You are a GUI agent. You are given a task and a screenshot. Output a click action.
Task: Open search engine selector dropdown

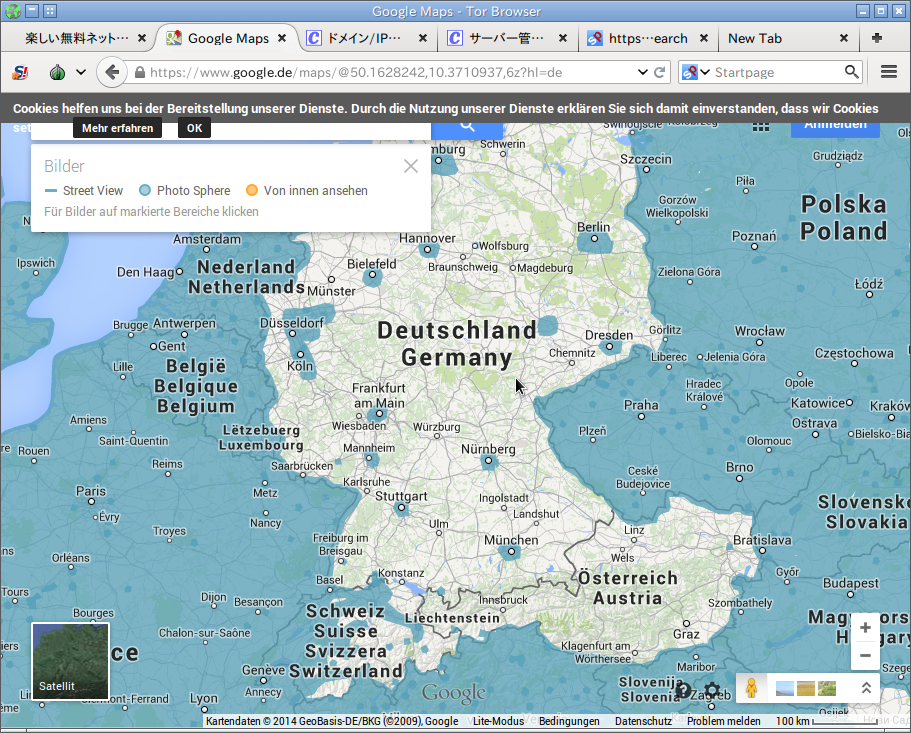coord(695,72)
